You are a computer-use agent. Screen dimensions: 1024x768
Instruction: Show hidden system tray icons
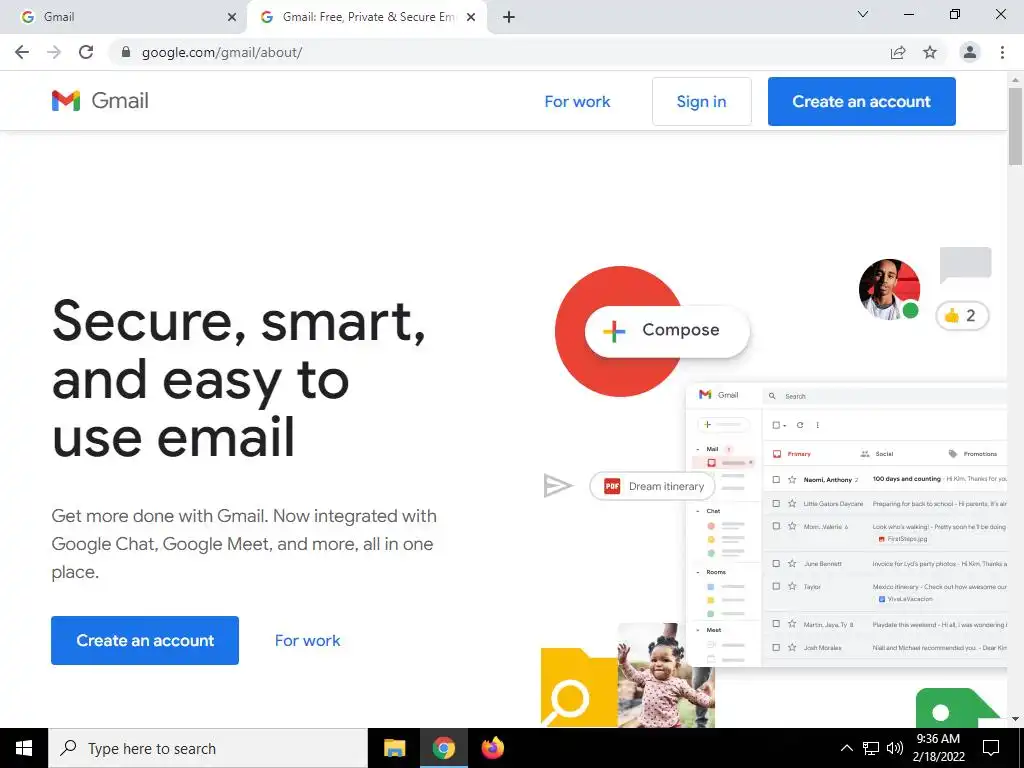[x=846, y=748]
